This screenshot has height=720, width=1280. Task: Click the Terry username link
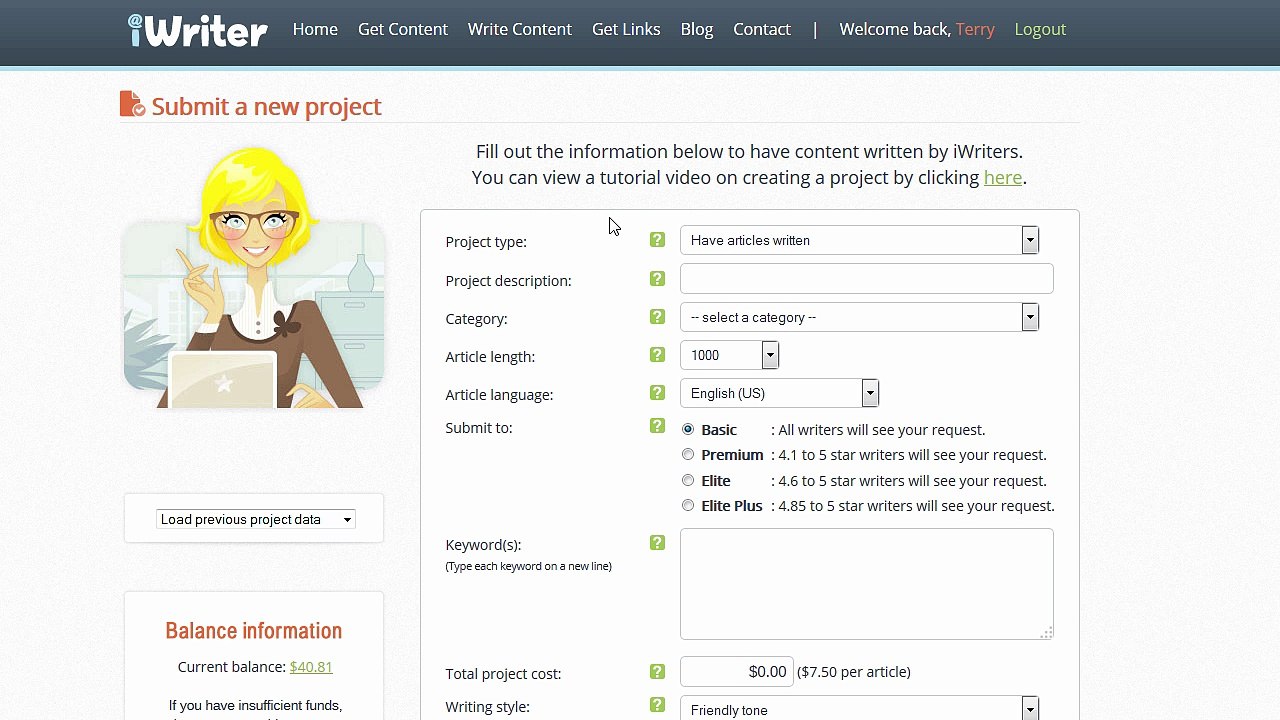pos(975,29)
